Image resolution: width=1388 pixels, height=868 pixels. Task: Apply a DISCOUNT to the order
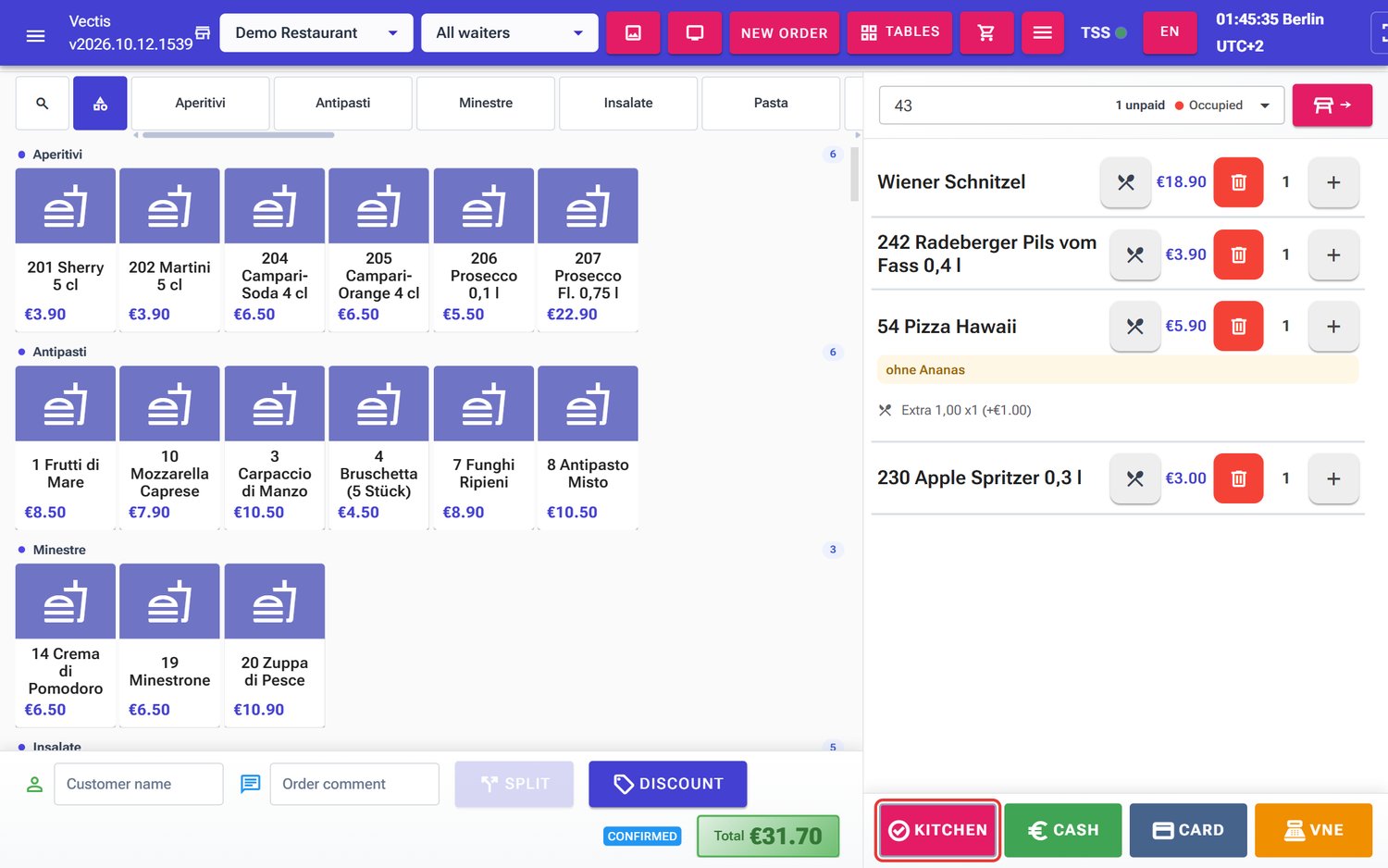667,784
